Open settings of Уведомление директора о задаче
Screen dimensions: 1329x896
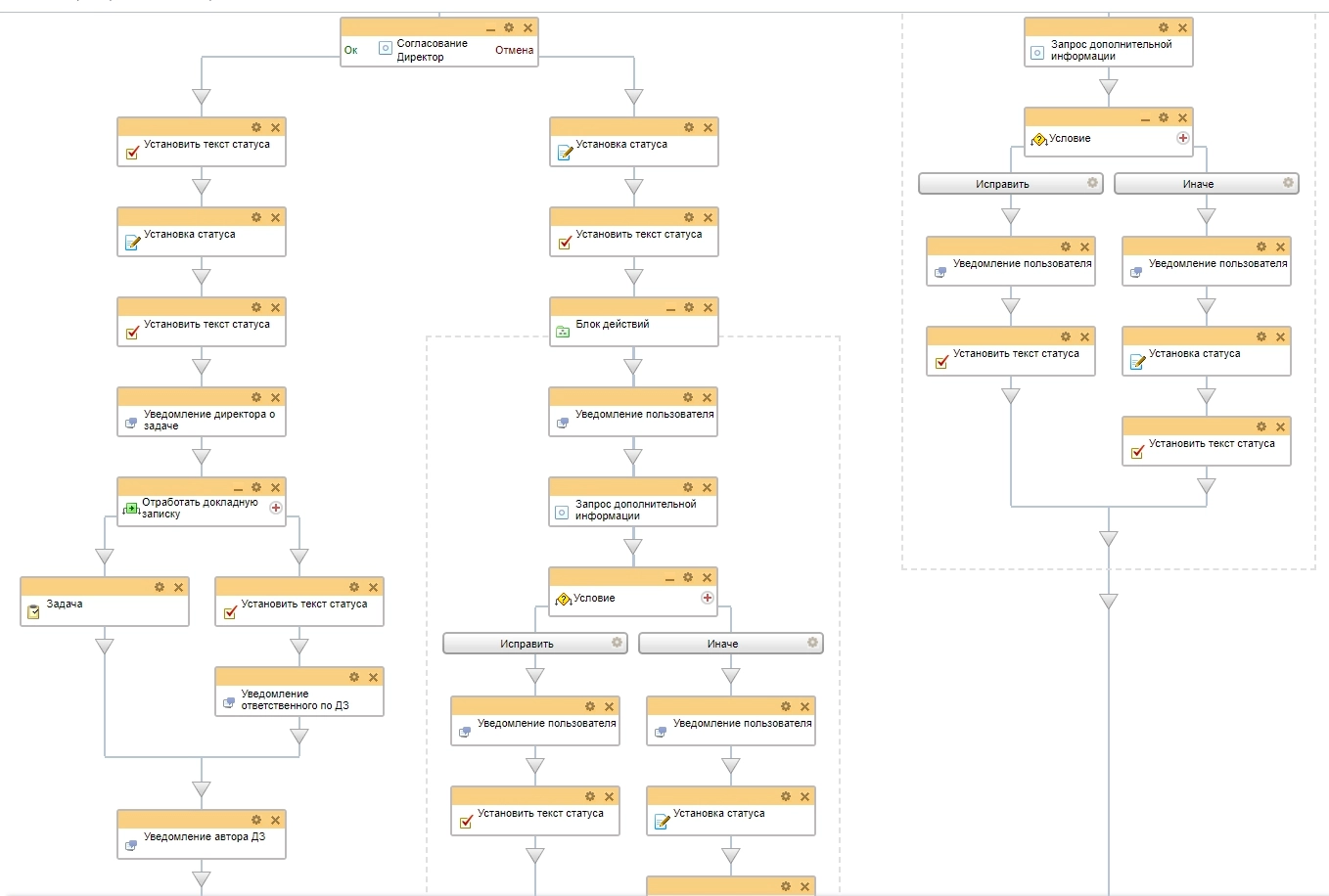256,398
